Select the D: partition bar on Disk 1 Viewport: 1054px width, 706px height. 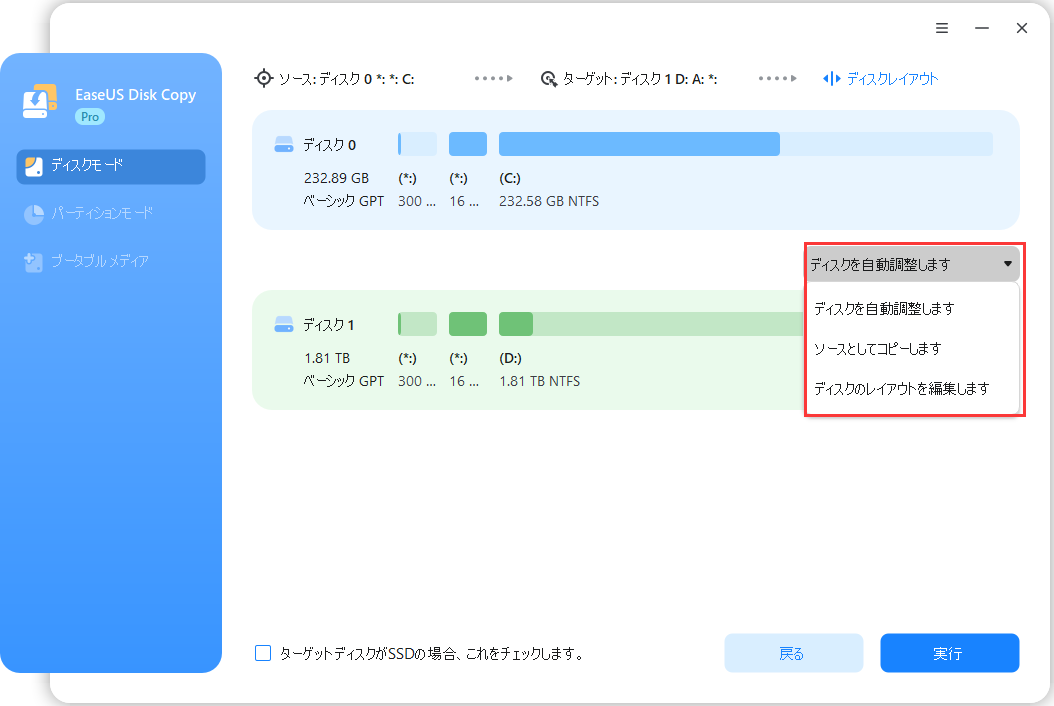(650, 324)
